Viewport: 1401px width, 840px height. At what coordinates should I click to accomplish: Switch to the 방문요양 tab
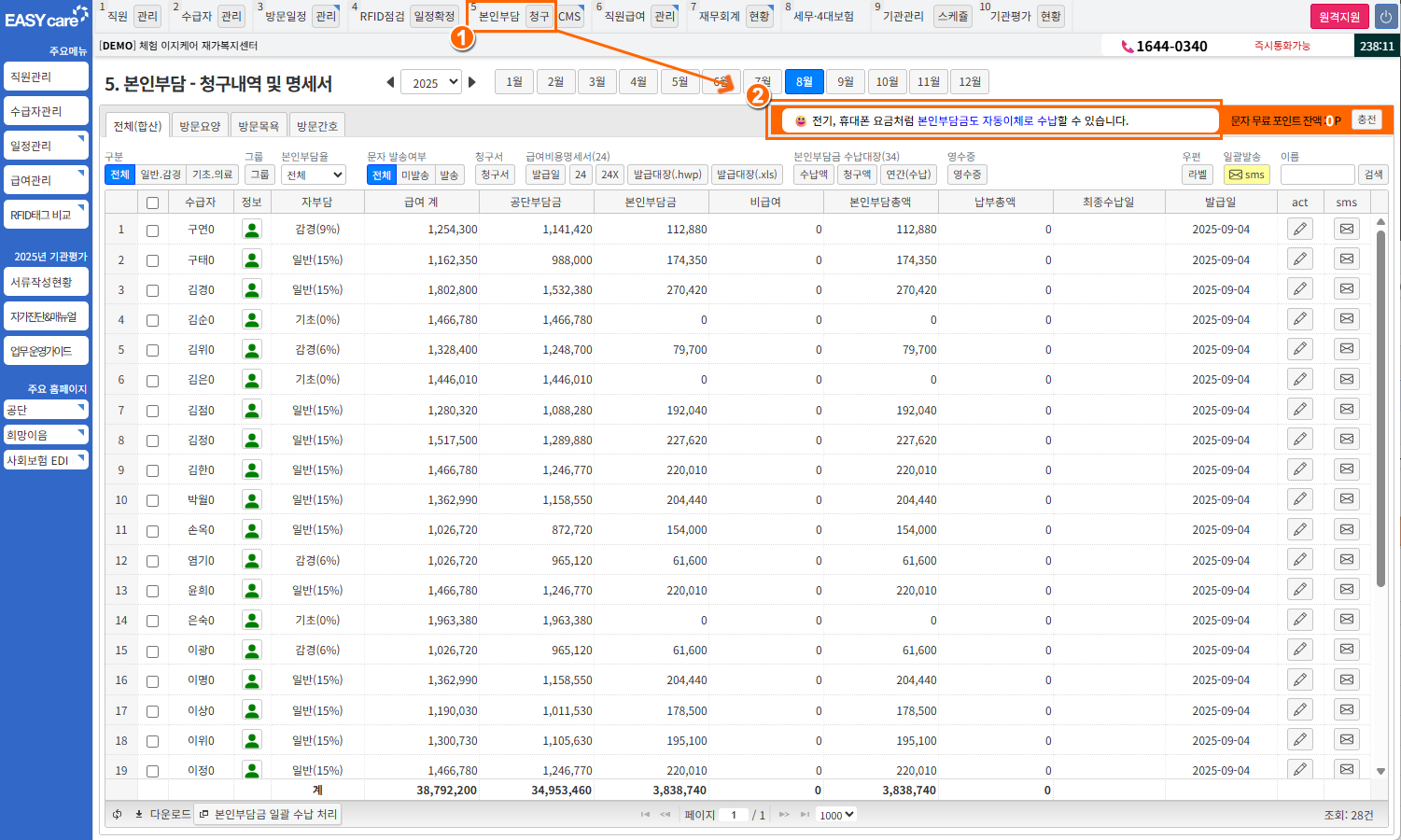coord(200,126)
